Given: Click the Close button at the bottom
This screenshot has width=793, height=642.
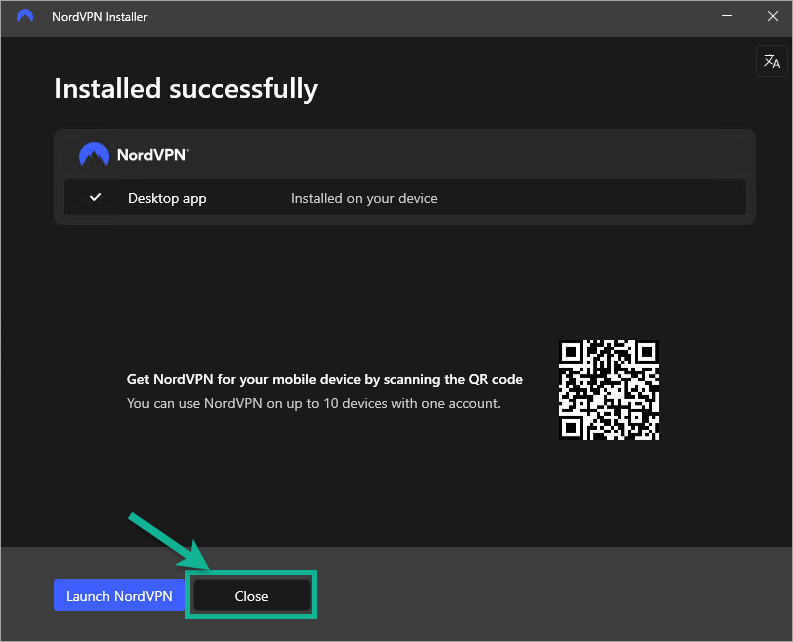Looking at the screenshot, I should click(251, 595).
